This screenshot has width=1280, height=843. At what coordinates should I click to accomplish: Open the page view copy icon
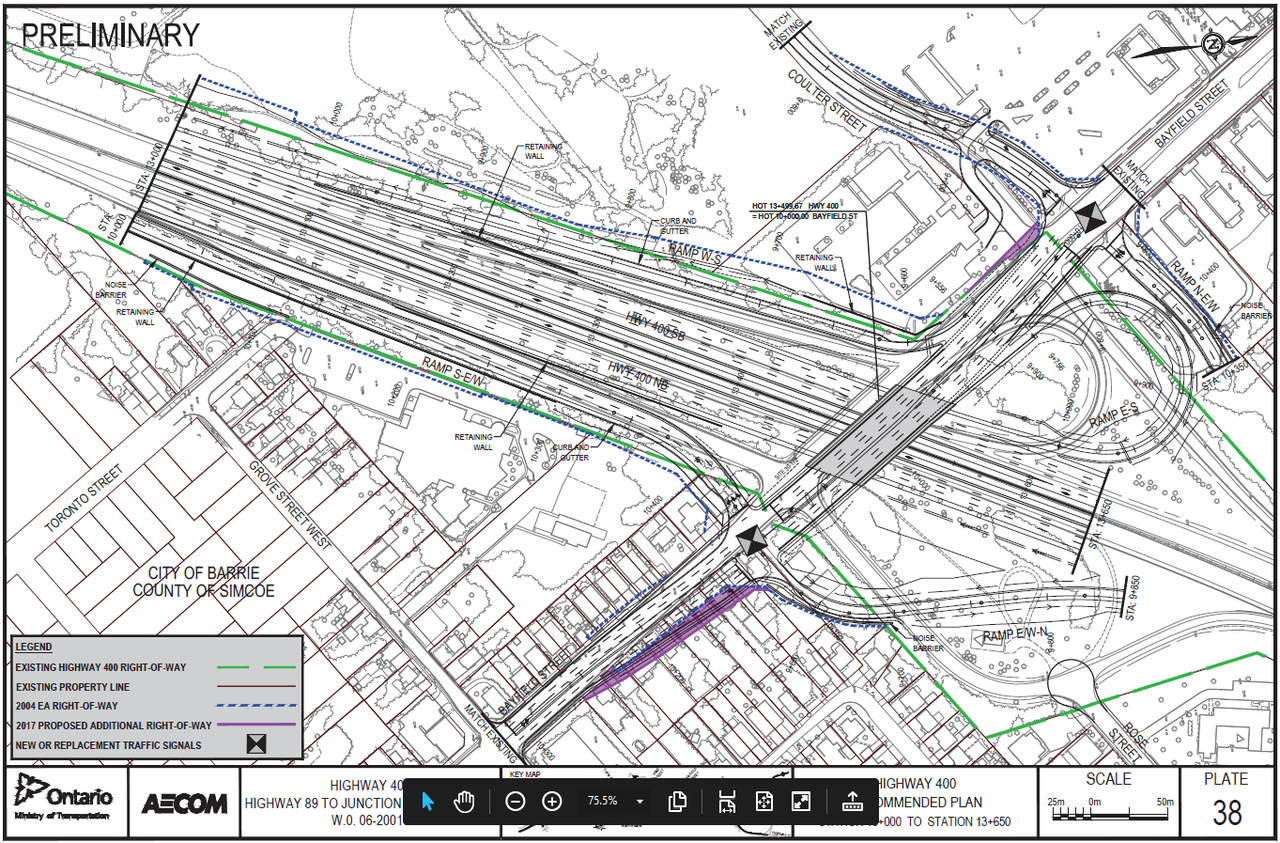coord(677,801)
